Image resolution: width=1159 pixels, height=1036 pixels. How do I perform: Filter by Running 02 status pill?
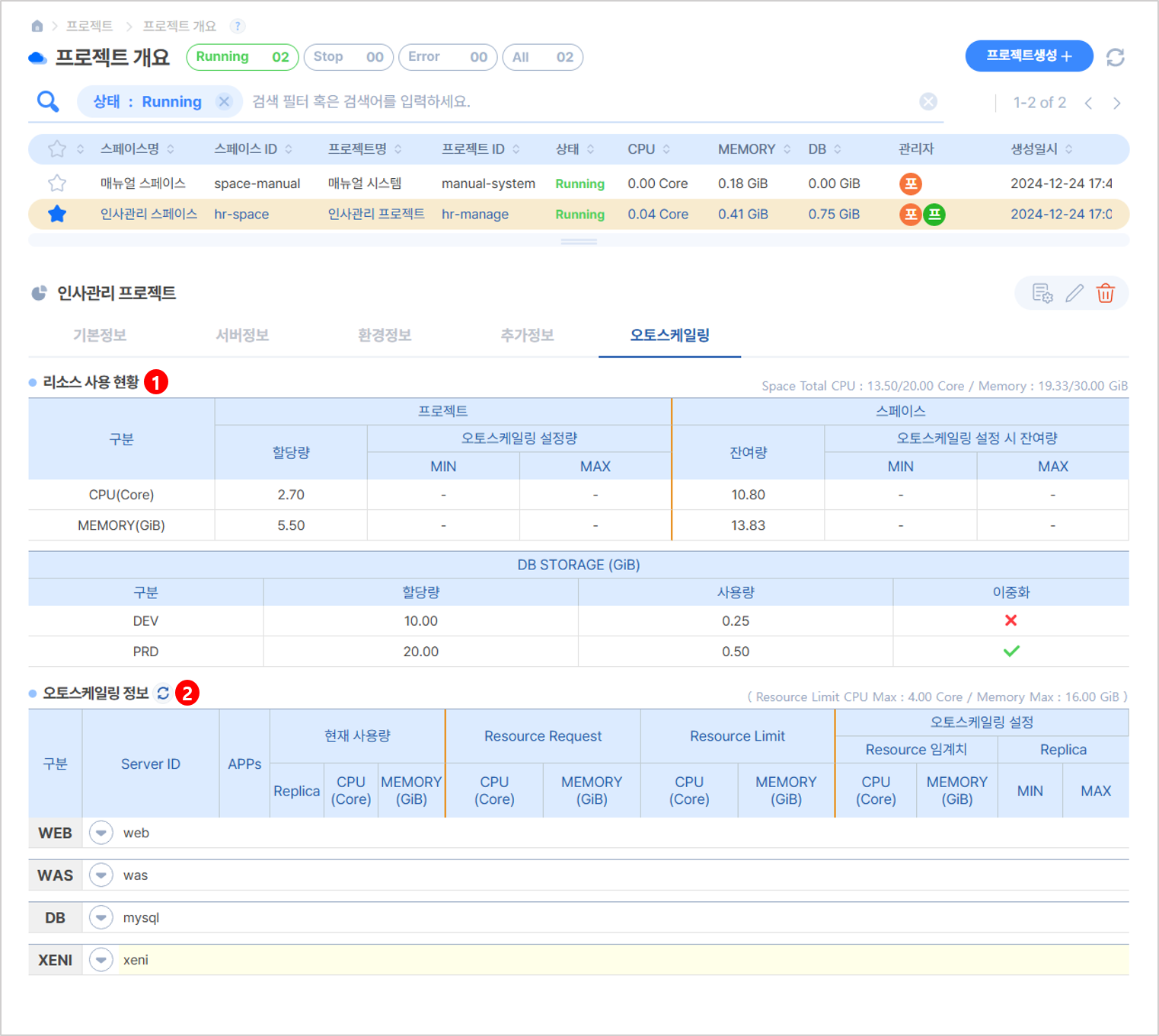[x=243, y=57]
